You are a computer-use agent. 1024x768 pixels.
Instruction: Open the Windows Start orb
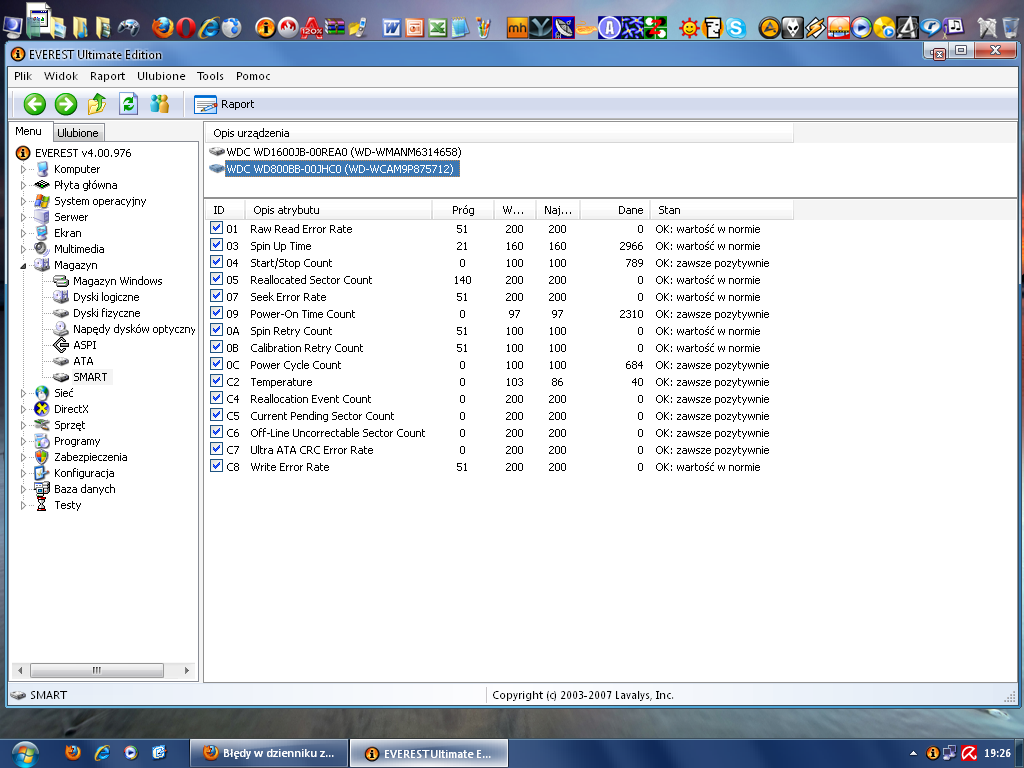(24, 754)
